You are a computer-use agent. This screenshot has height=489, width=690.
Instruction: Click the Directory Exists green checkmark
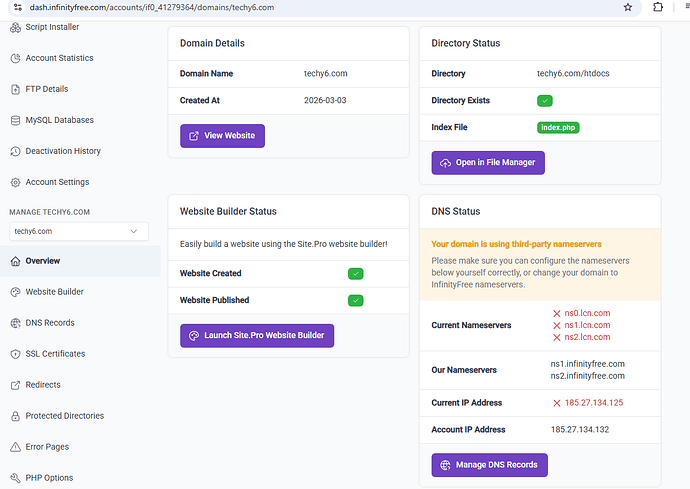(545, 101)
